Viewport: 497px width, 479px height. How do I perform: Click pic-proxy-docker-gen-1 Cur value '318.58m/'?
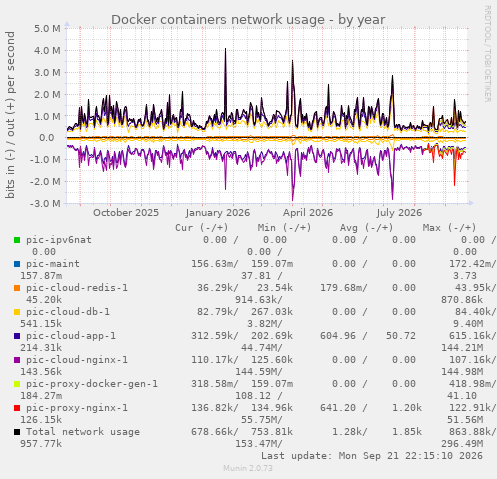click(215, 384)
